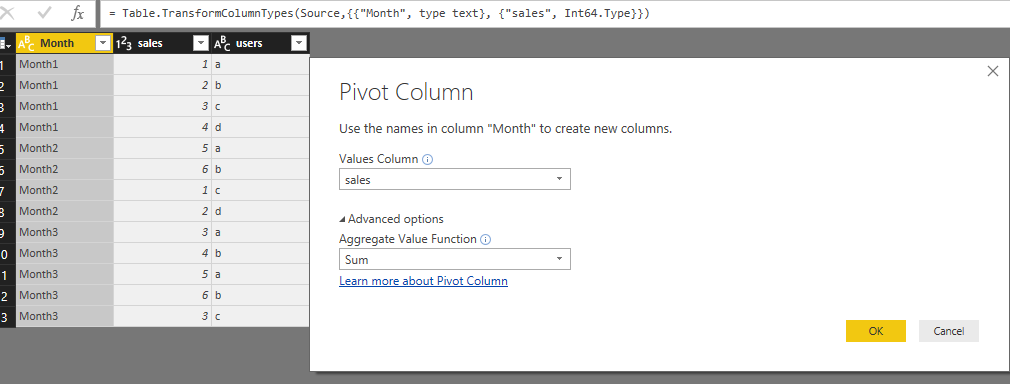
Task: Select Month3 cell in the row with sales 5
Action: (x=65, y=274)
